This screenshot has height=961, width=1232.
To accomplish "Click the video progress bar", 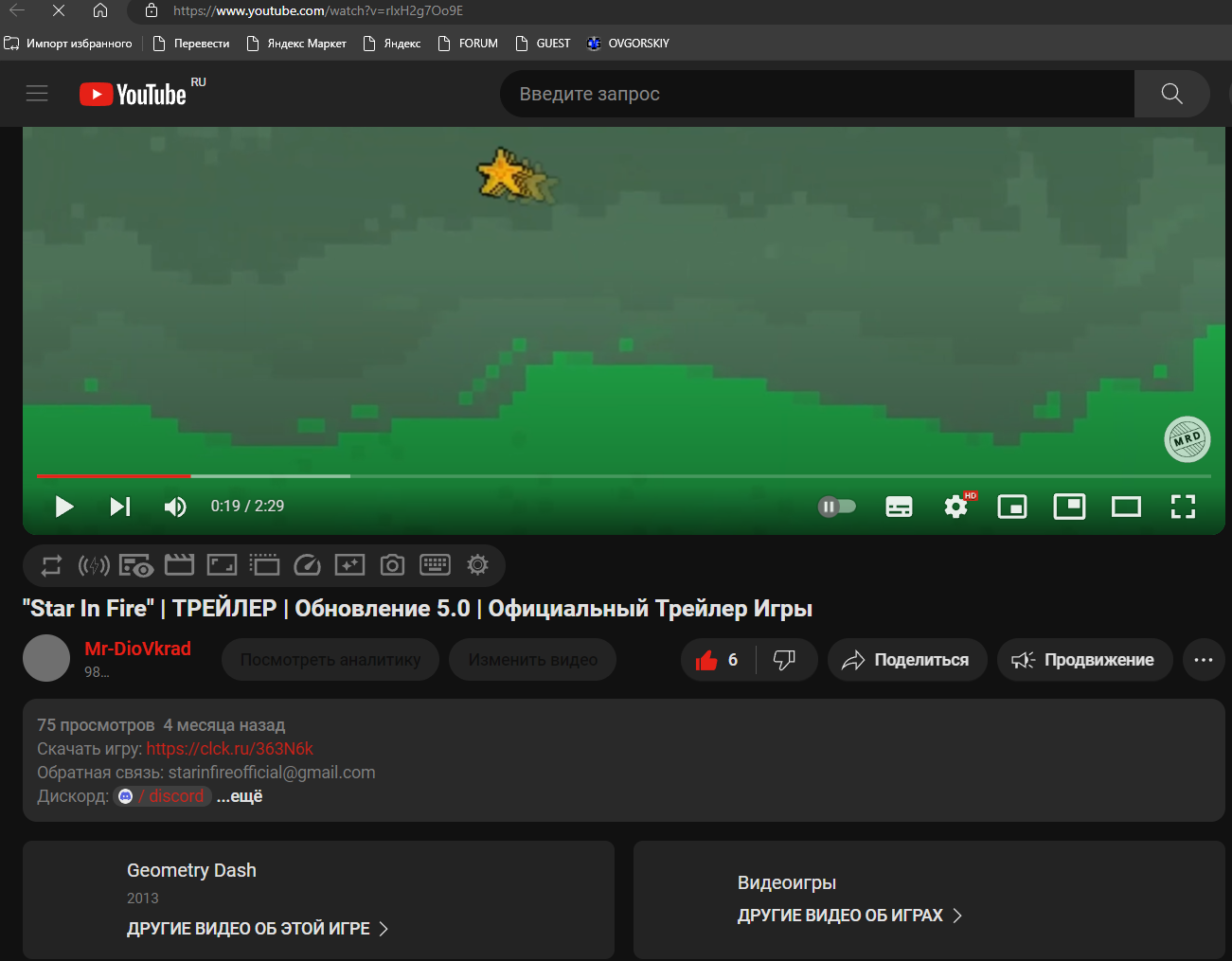I will point(624,476).
